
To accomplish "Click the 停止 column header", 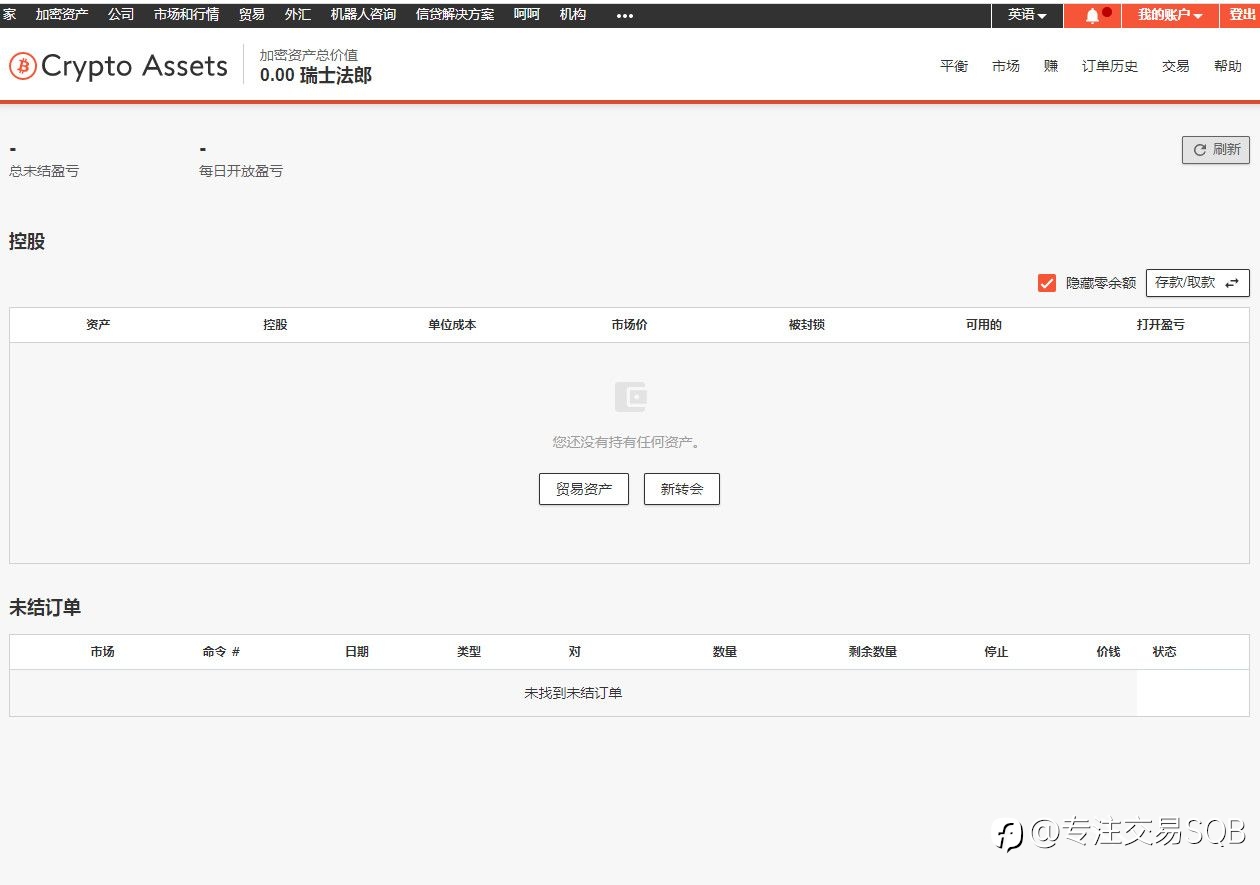I will pos(996,652).
